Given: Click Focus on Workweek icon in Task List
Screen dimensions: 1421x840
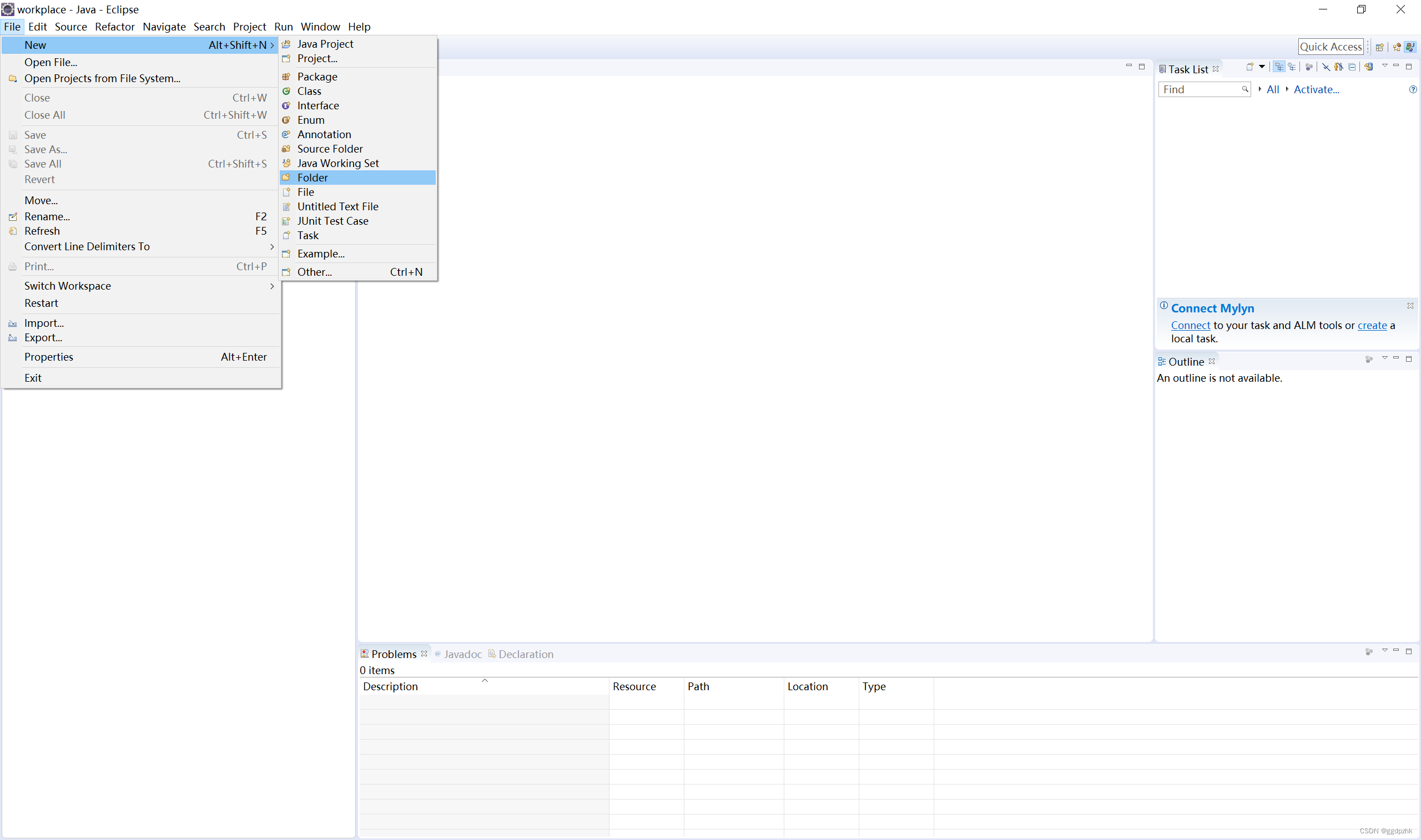Looking at the screenshot, I should tap(1309, 67).
